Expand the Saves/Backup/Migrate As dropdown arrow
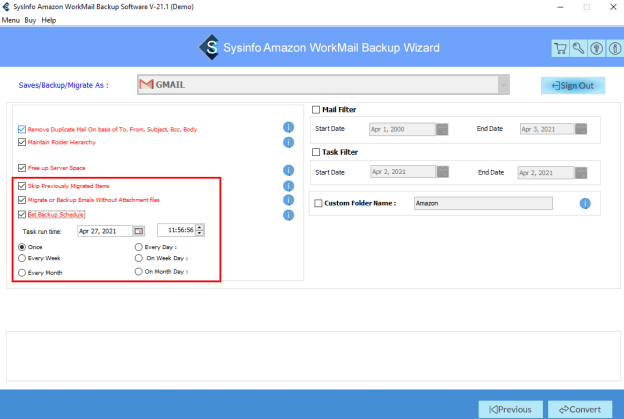The height and width of the screenshot is (419, 624). [503, 84]
